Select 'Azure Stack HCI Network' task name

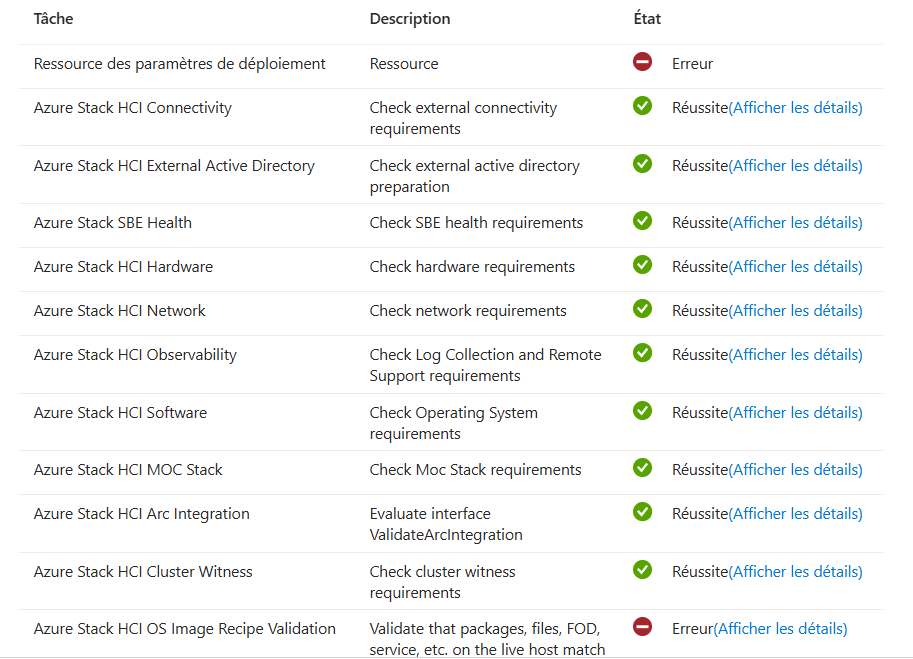(x=119, y=311)
